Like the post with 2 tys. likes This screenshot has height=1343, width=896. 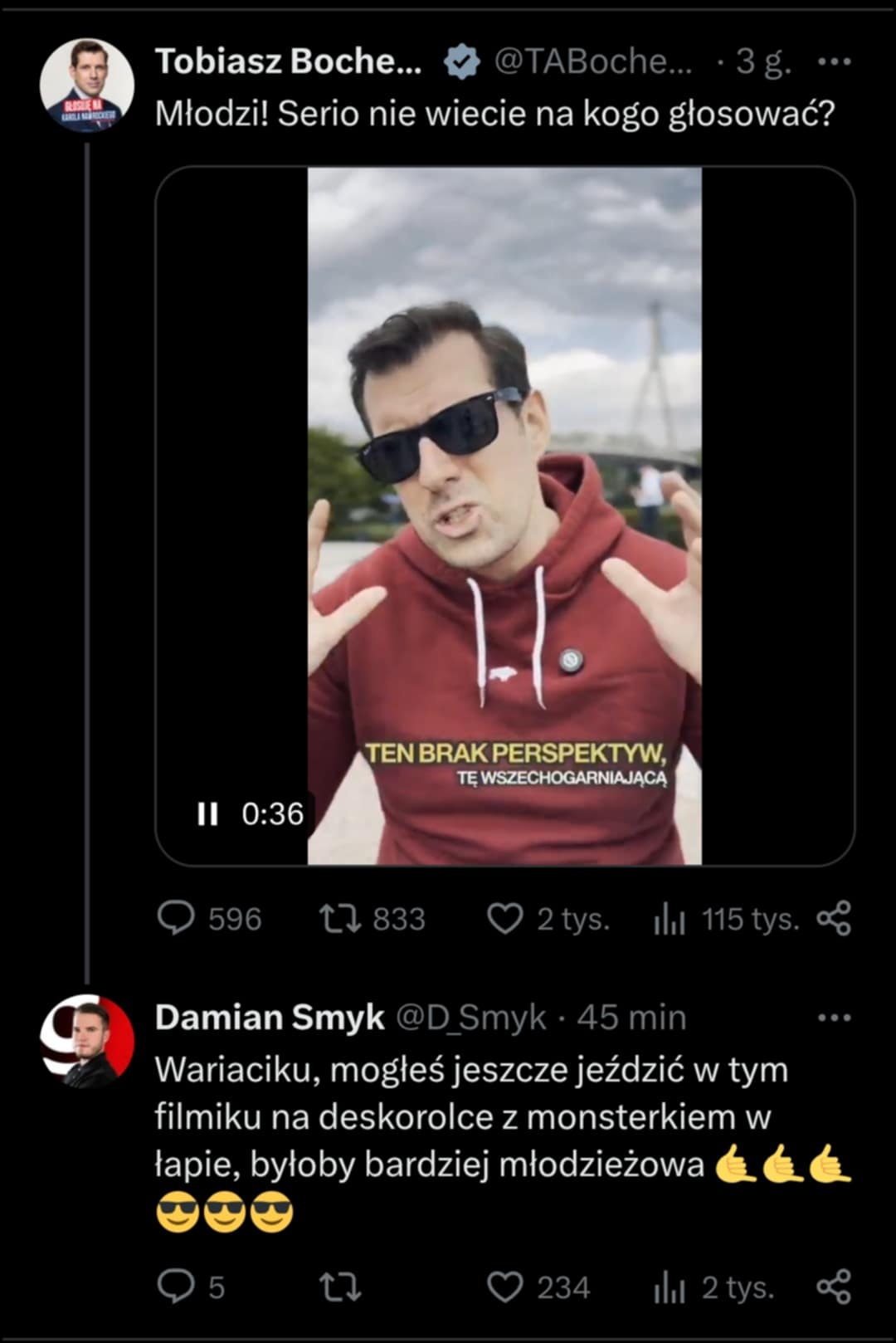point(504,919)
